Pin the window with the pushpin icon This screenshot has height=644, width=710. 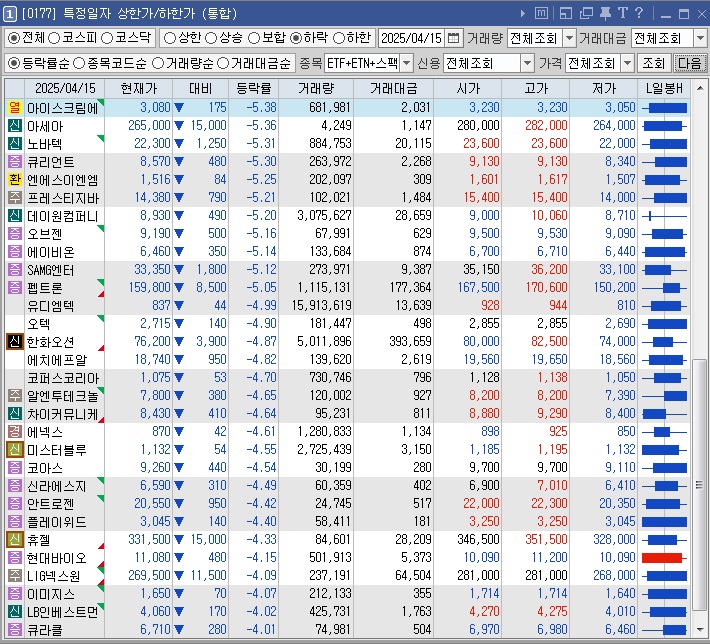[x=605, y=14]
